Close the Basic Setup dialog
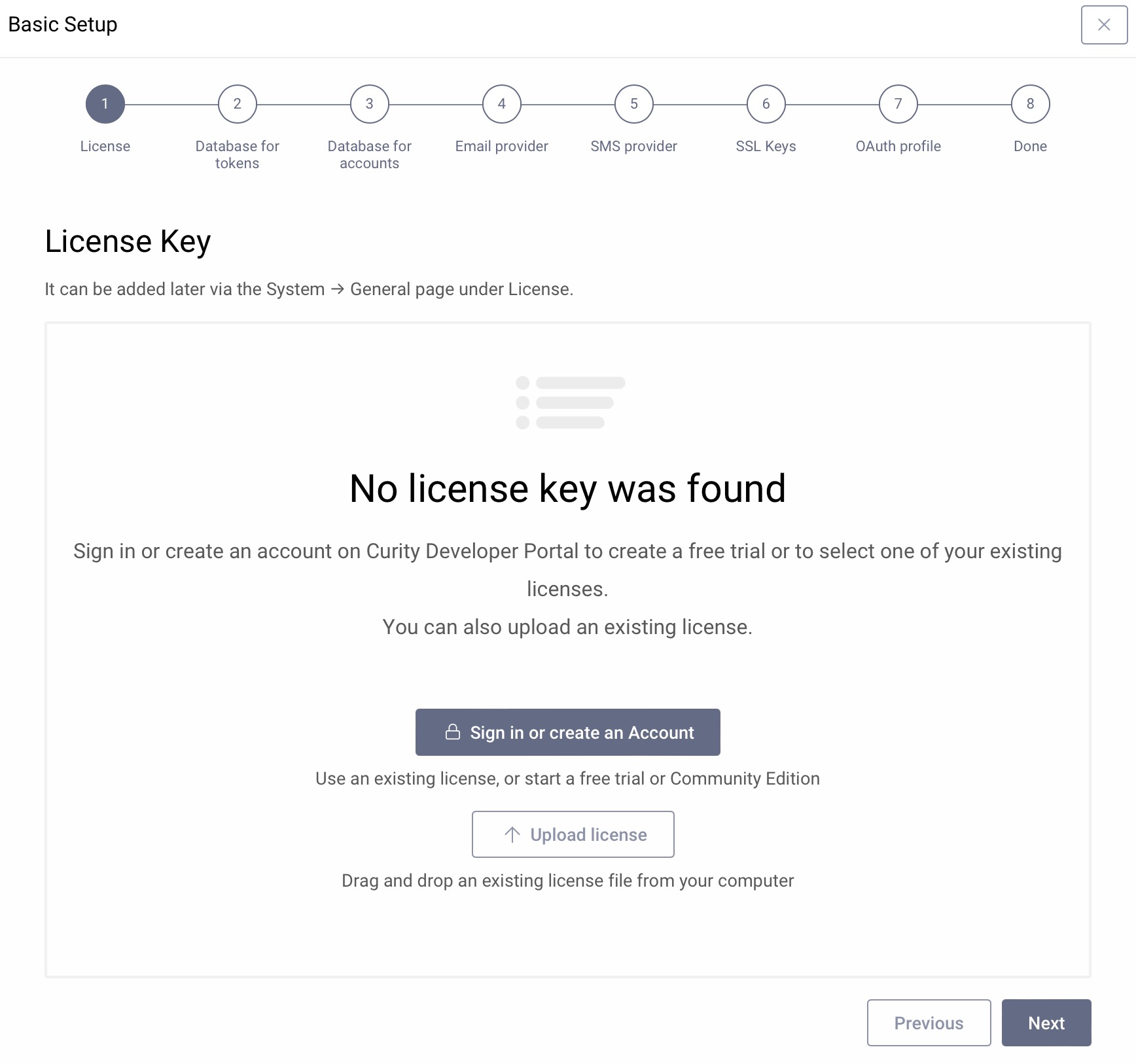Viewport: 1136px width, 1064px height. (1104, 25)
